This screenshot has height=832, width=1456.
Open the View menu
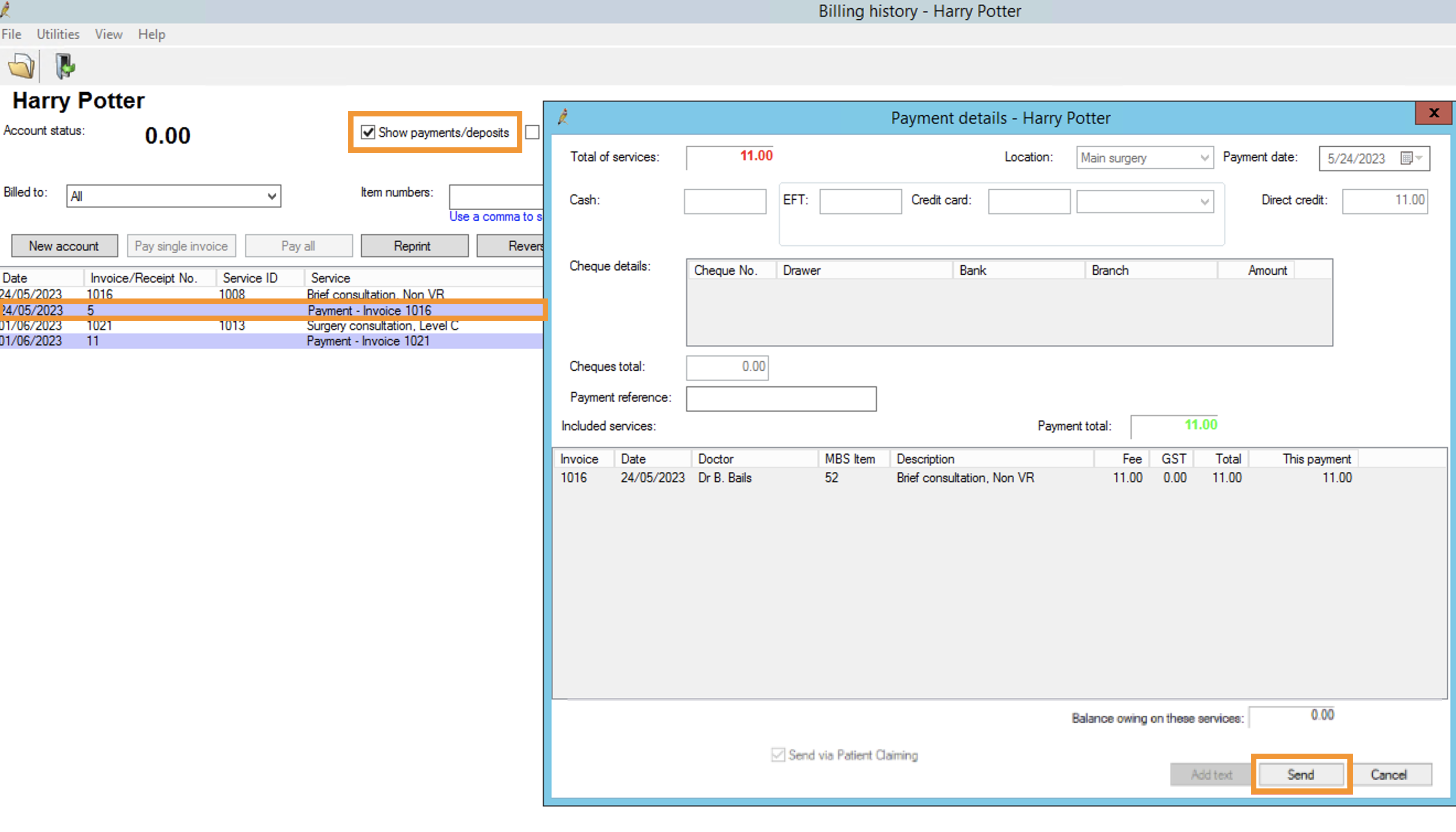[109, 34]
